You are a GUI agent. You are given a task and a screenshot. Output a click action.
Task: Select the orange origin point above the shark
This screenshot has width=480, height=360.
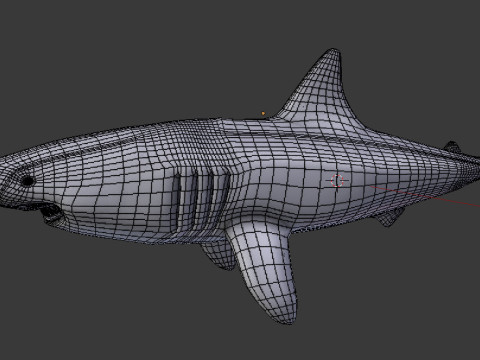point(263,114)
